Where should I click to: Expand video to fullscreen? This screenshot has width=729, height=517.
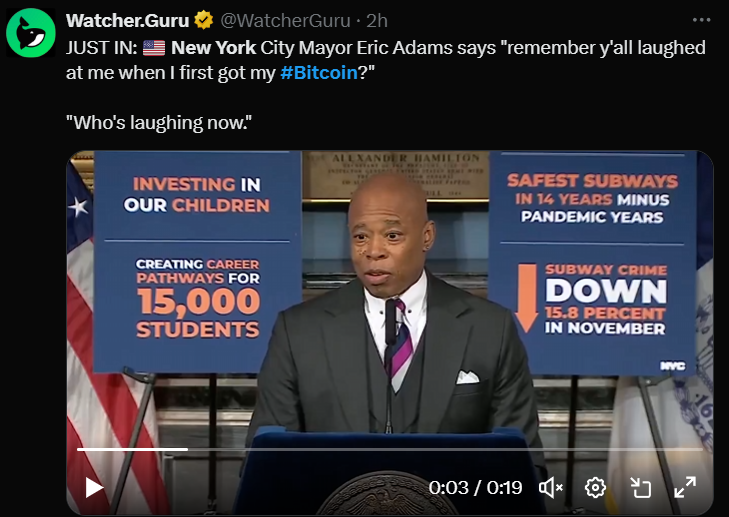click(x=685, y=488)
